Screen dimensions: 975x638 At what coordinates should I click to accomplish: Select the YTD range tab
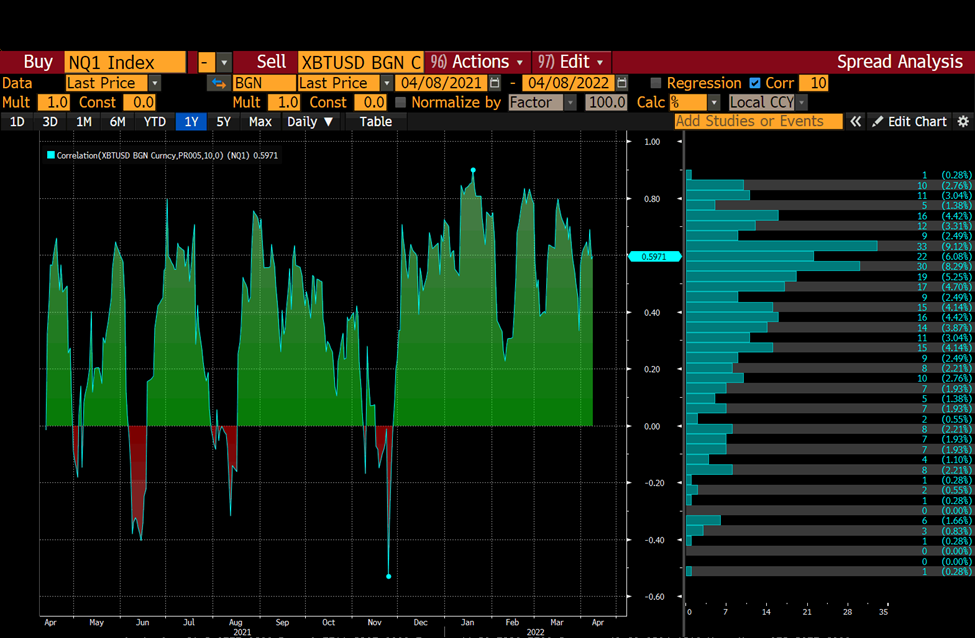point(154,121)
